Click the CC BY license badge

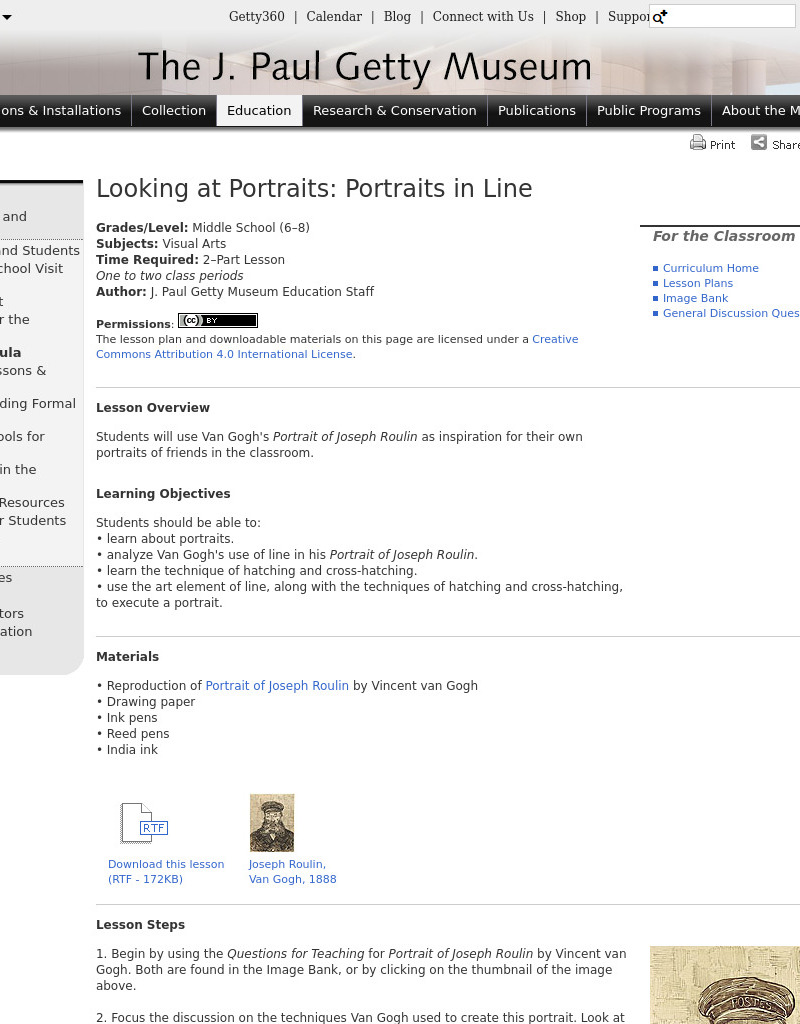coord(217,320)
